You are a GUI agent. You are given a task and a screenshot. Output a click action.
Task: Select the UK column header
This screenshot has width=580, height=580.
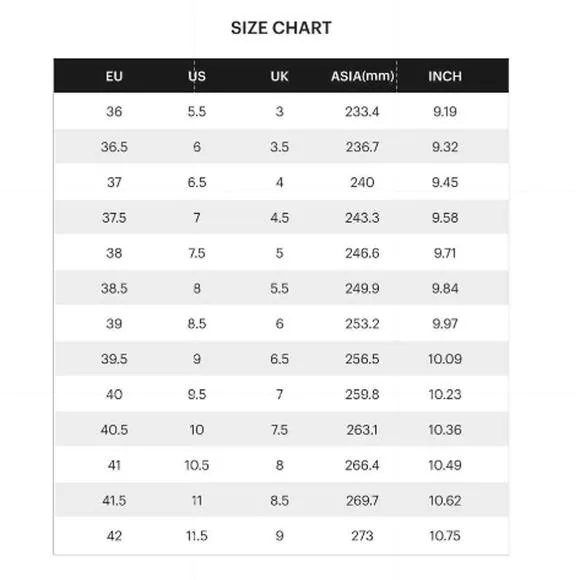coord(279,76)
